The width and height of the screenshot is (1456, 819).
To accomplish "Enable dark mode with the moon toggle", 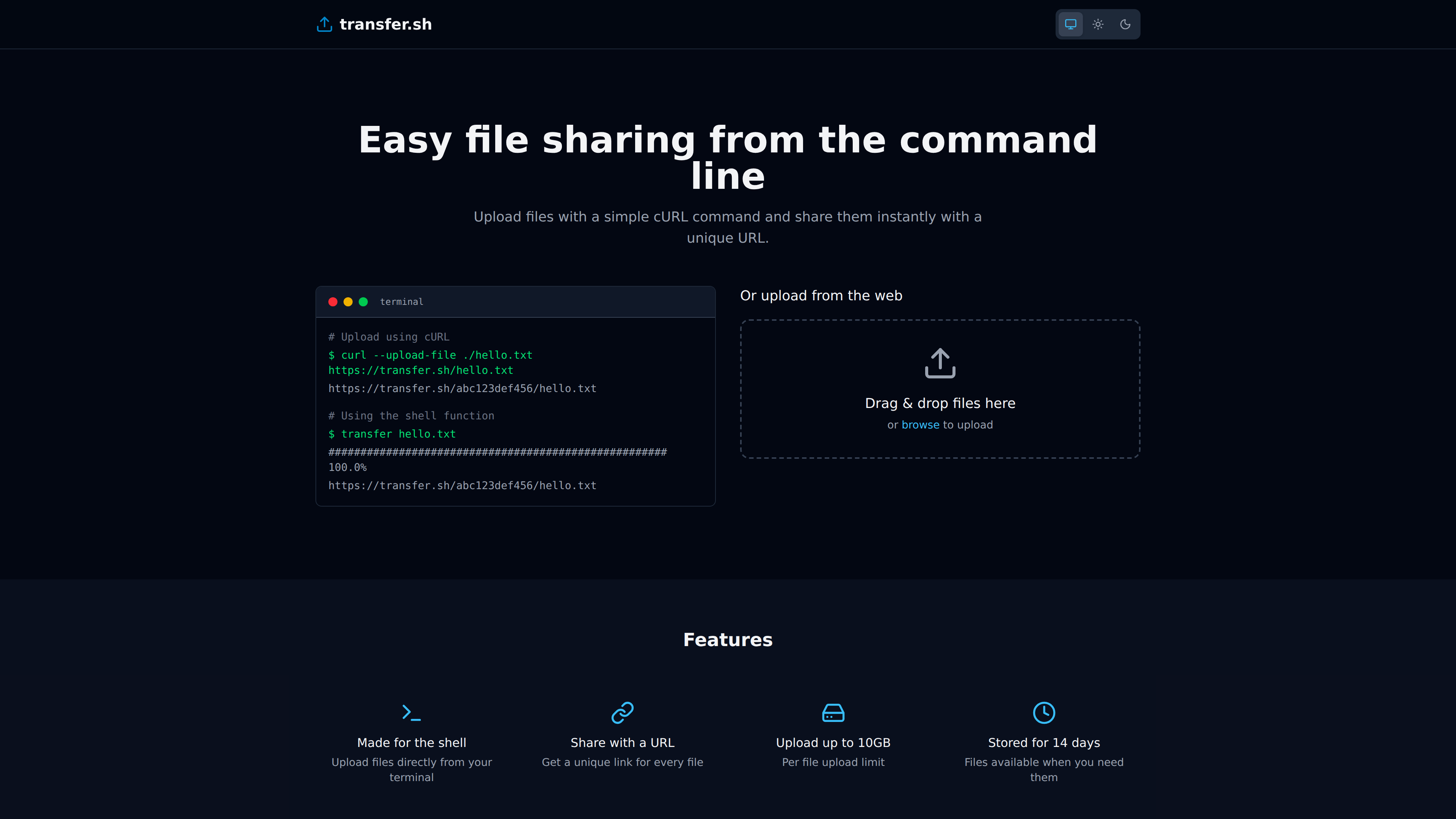I will tap(1125, 24).
